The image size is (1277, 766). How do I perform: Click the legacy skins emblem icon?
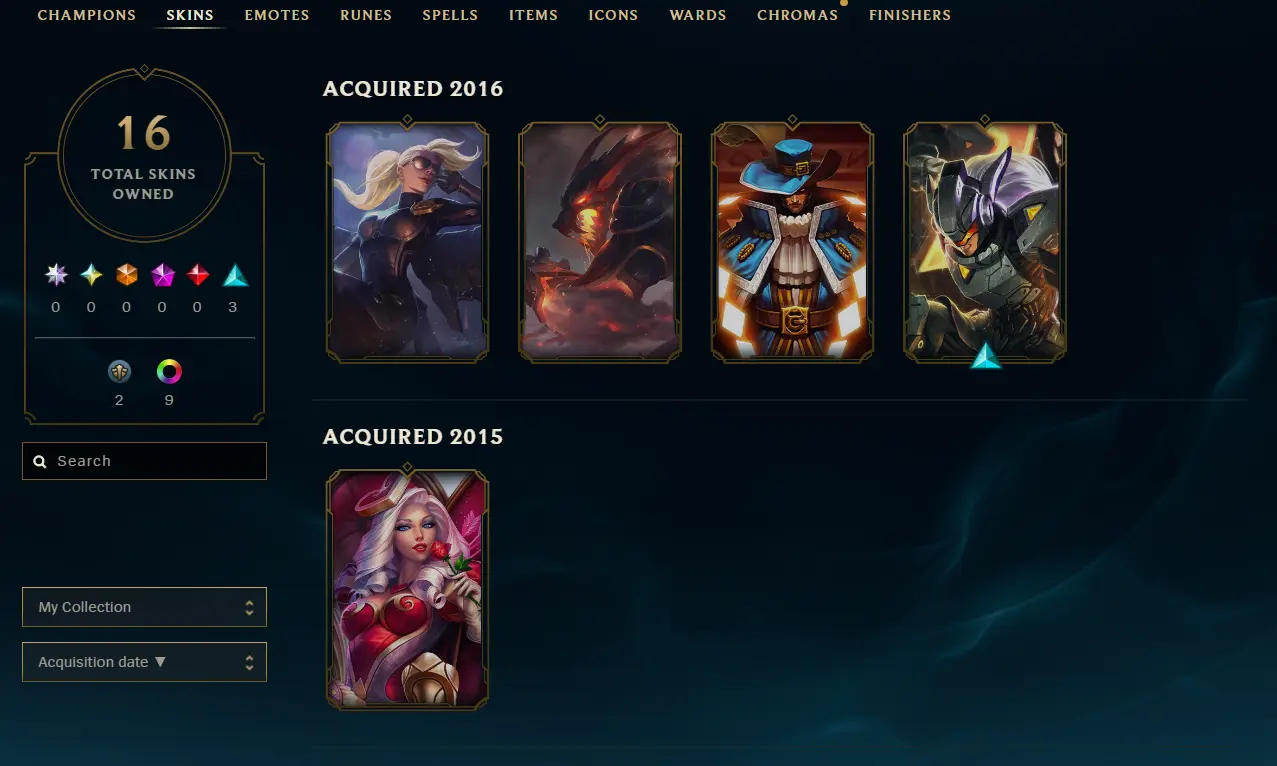[x=119, y=372]
